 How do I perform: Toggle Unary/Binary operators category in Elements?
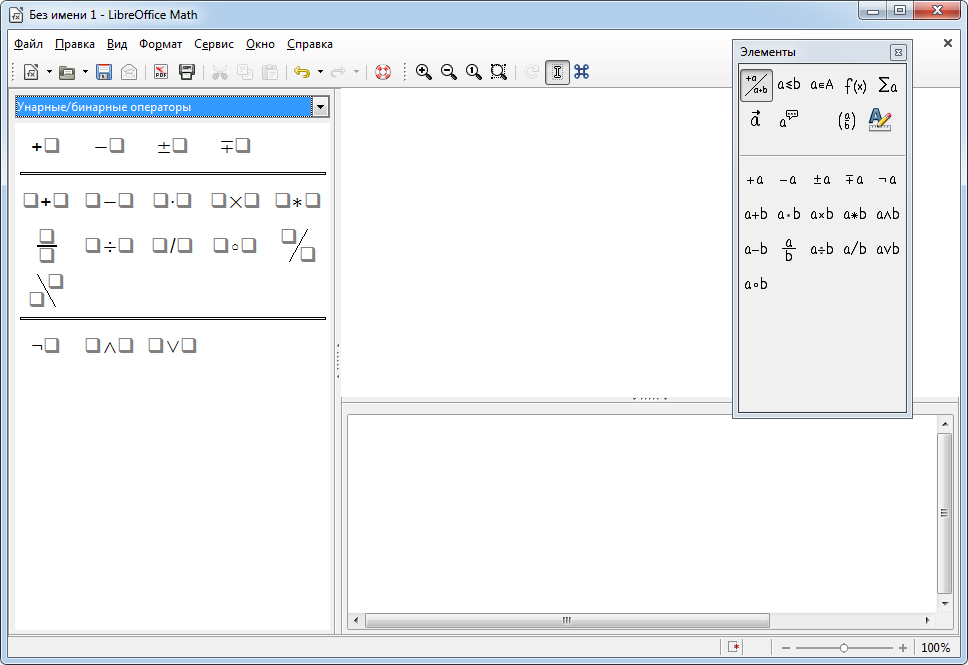coord(756,85)
